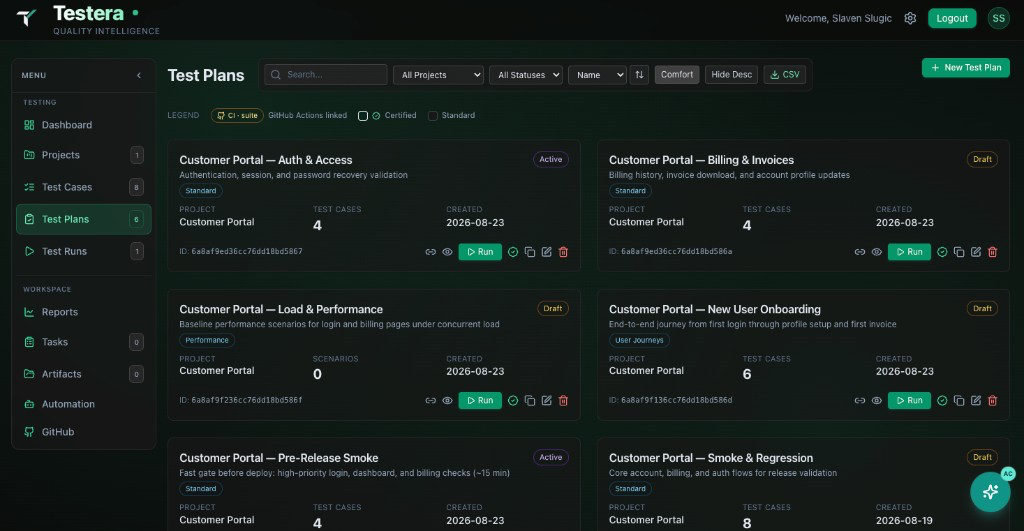
Task: Edit the Load & Performance plan
Action: tap(547, 400)
